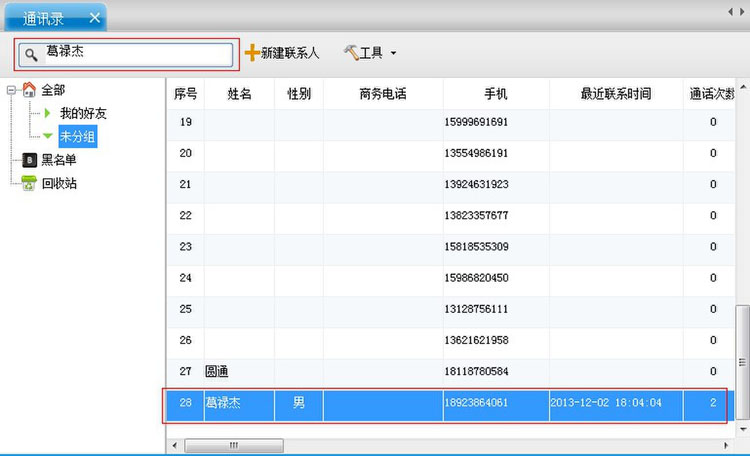The width and height of the screenshot is (750, 456).
Task: Click the blacklist B icon
Action: point(30,160)
